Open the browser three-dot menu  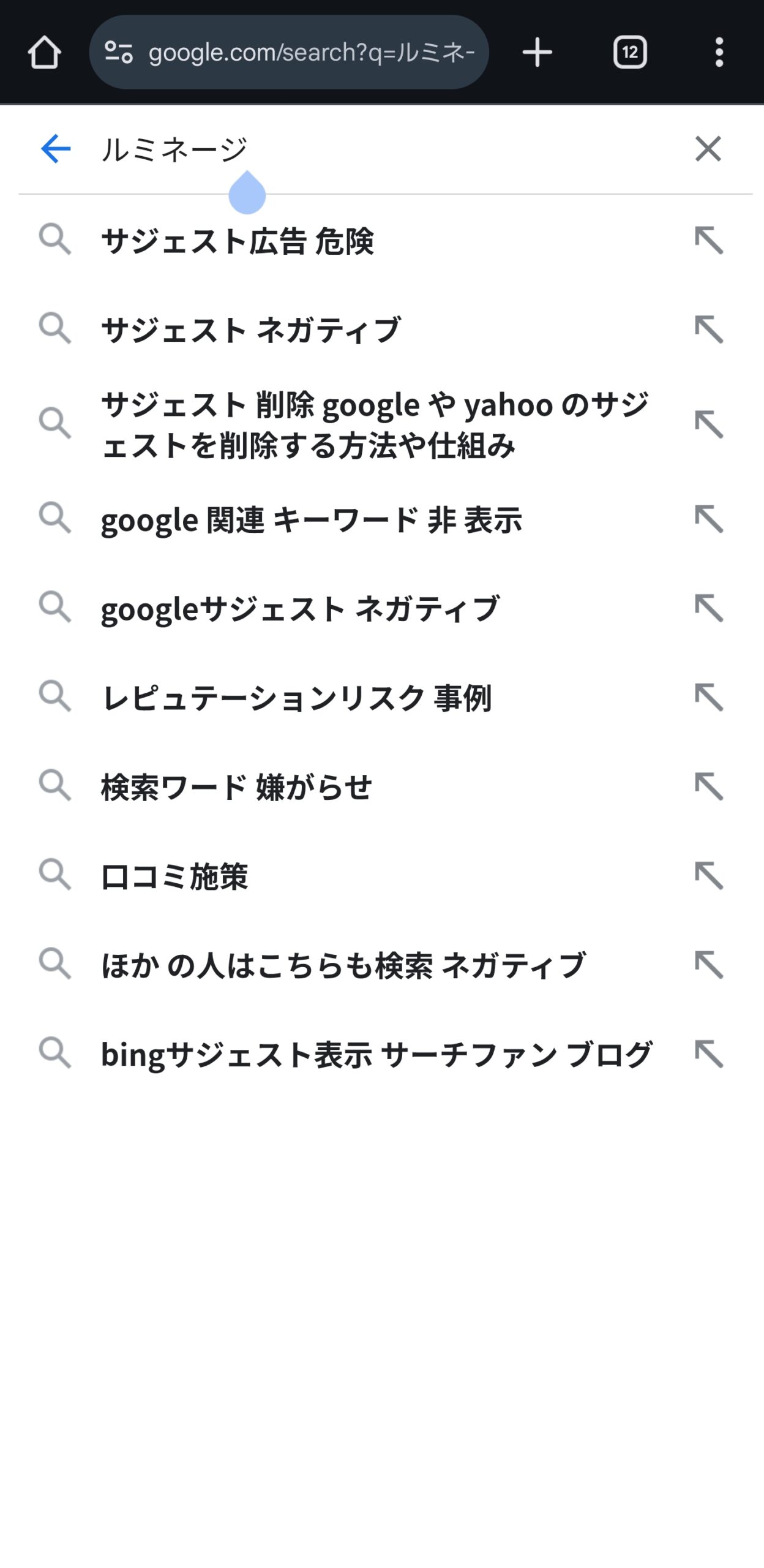(x=719, y=52)
